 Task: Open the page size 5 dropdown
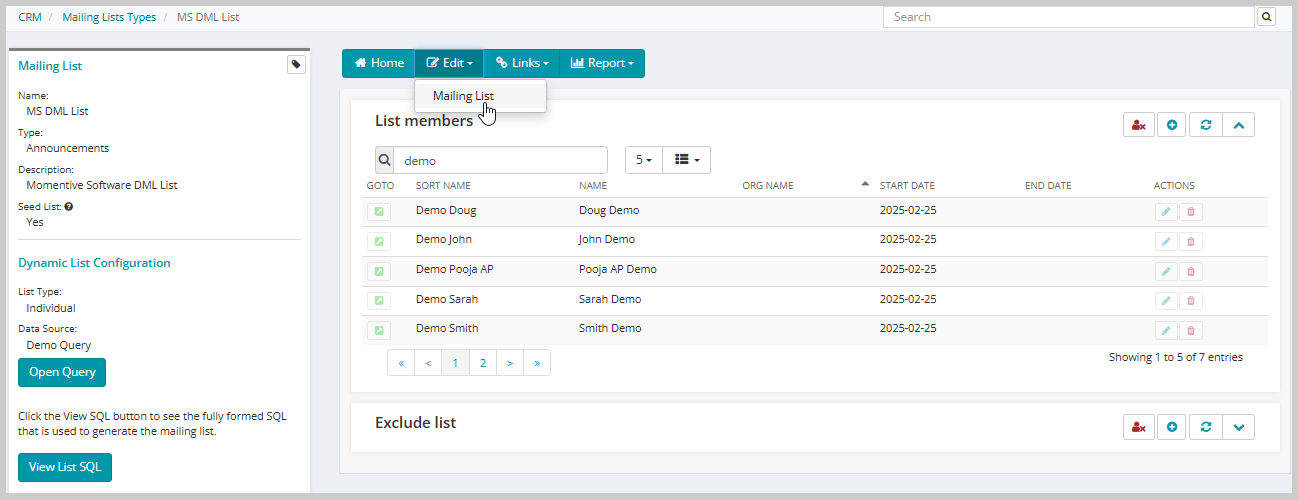point(644,160)
